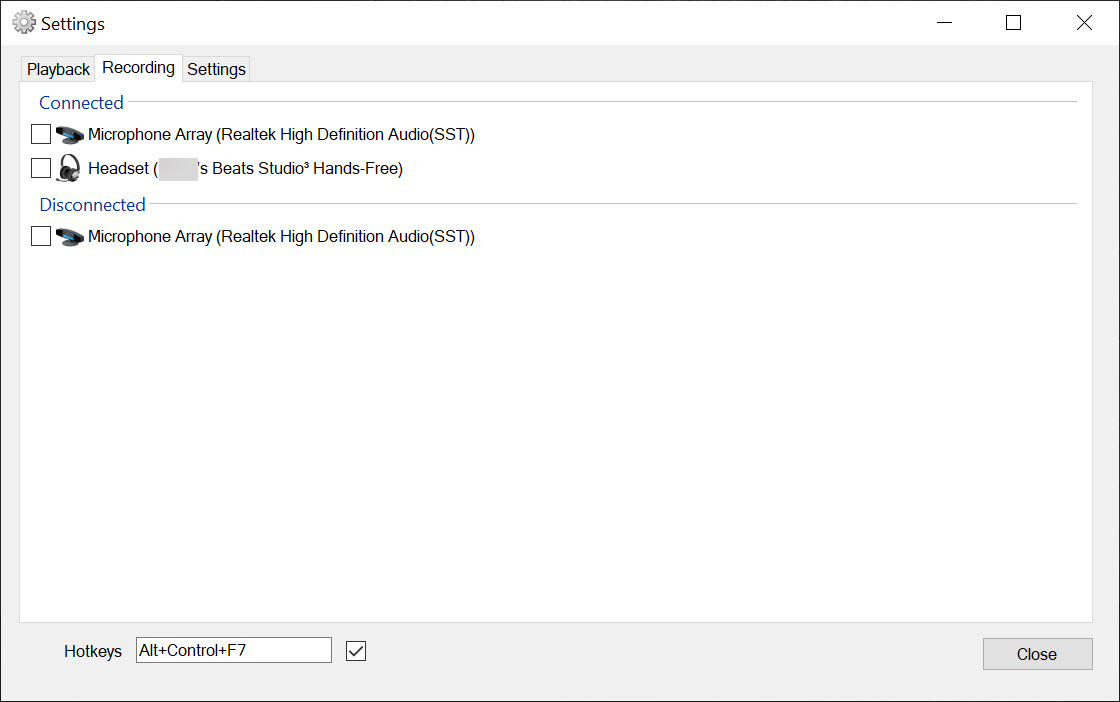Click the microphone icon under the Disconnected section
Viewport: 1120px width, 702px height.
[70, 237]
